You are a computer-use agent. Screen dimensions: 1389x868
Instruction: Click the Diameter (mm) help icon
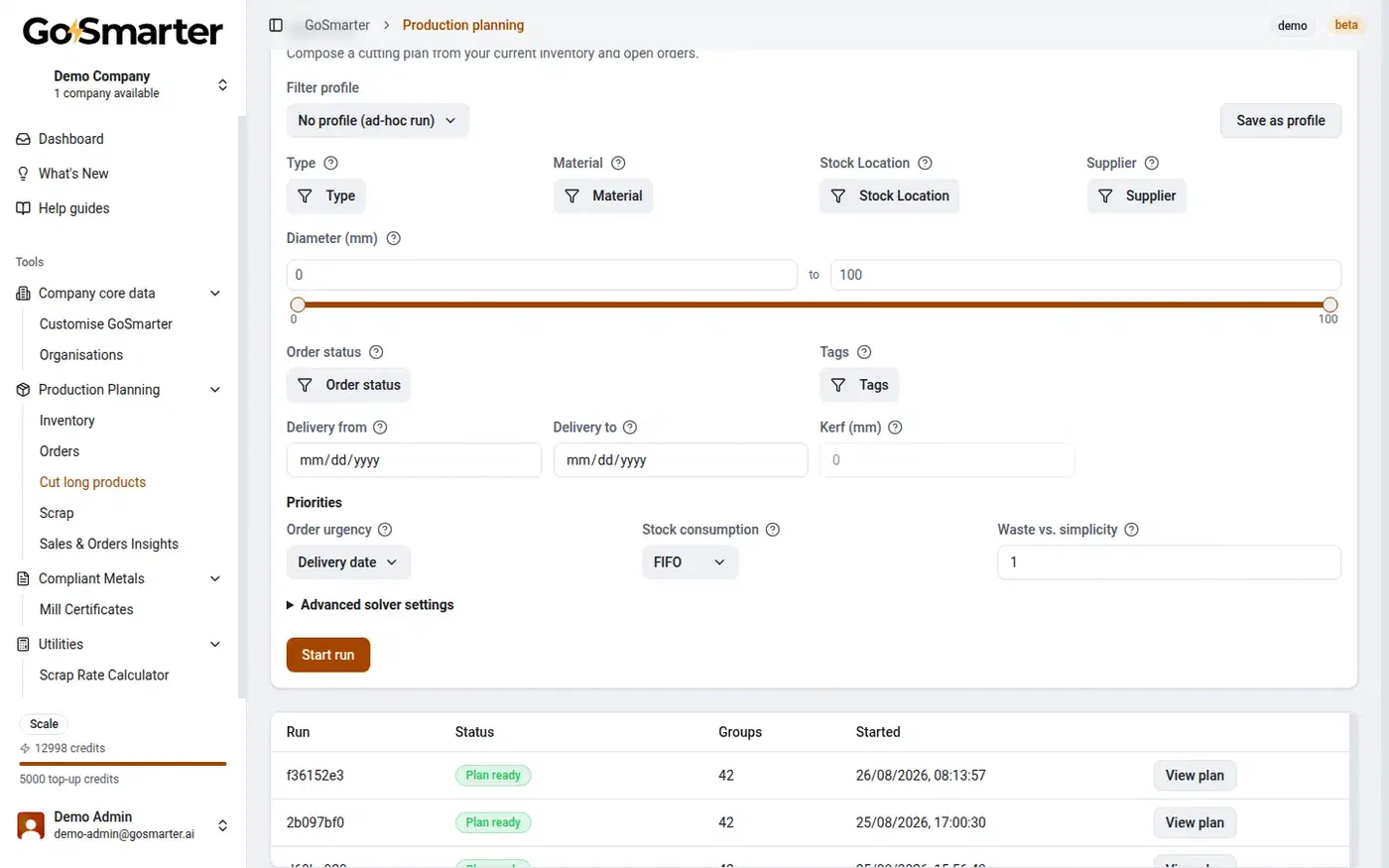393,238
